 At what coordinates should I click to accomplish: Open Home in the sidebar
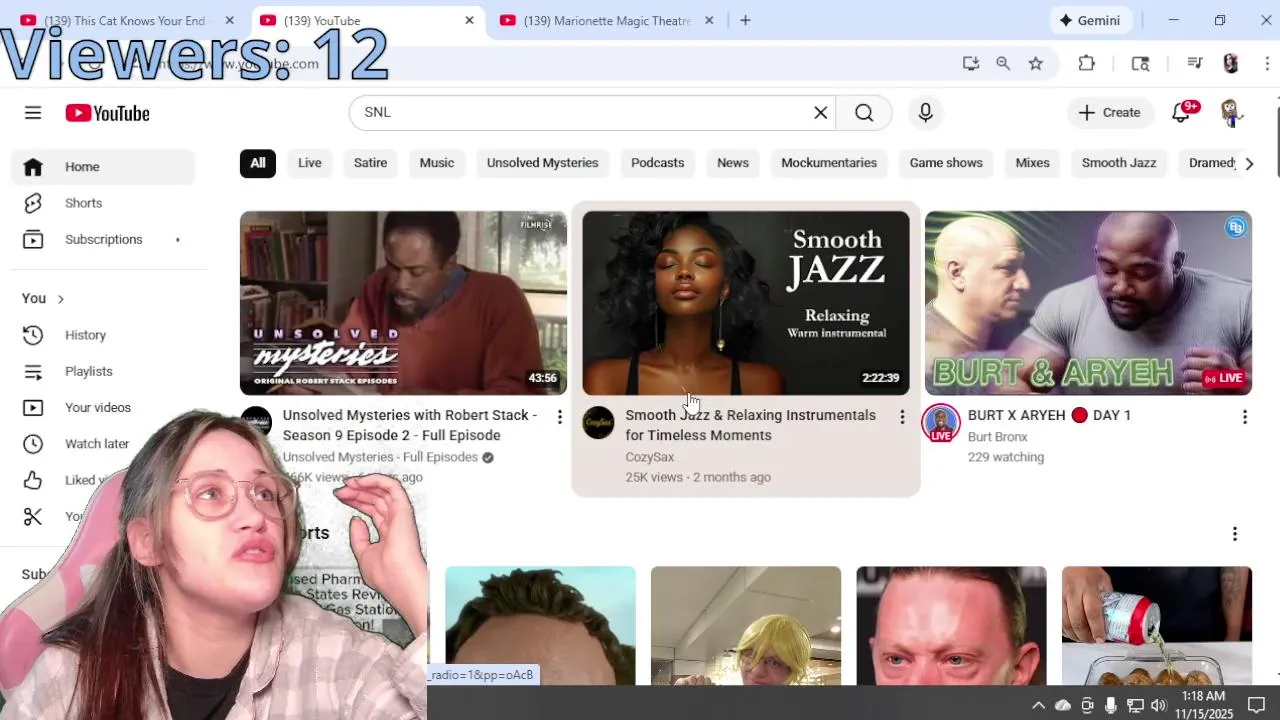click(103, 167)
